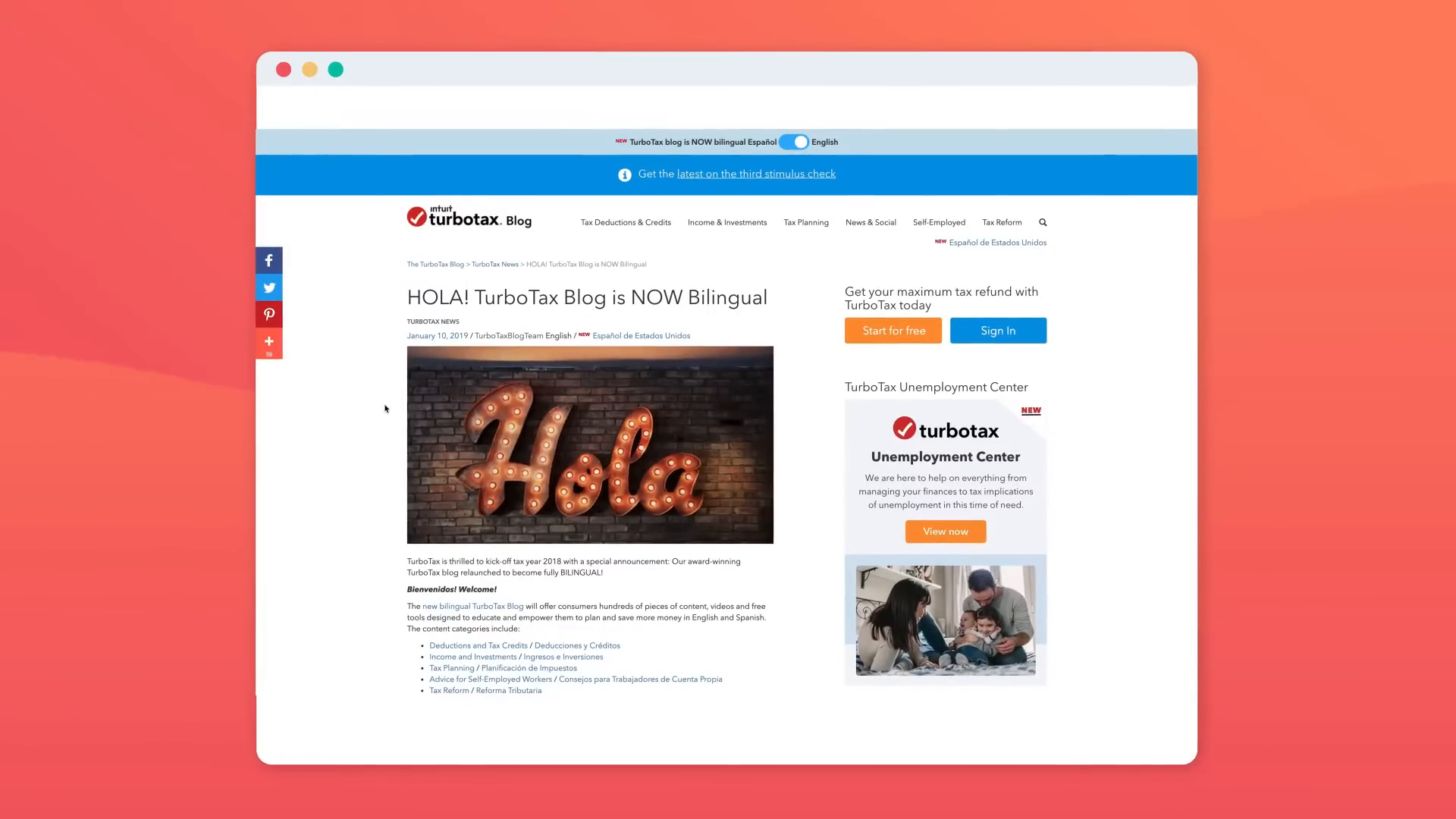Click TurboTax News breadcrumb link

click(x=494, y=265)
